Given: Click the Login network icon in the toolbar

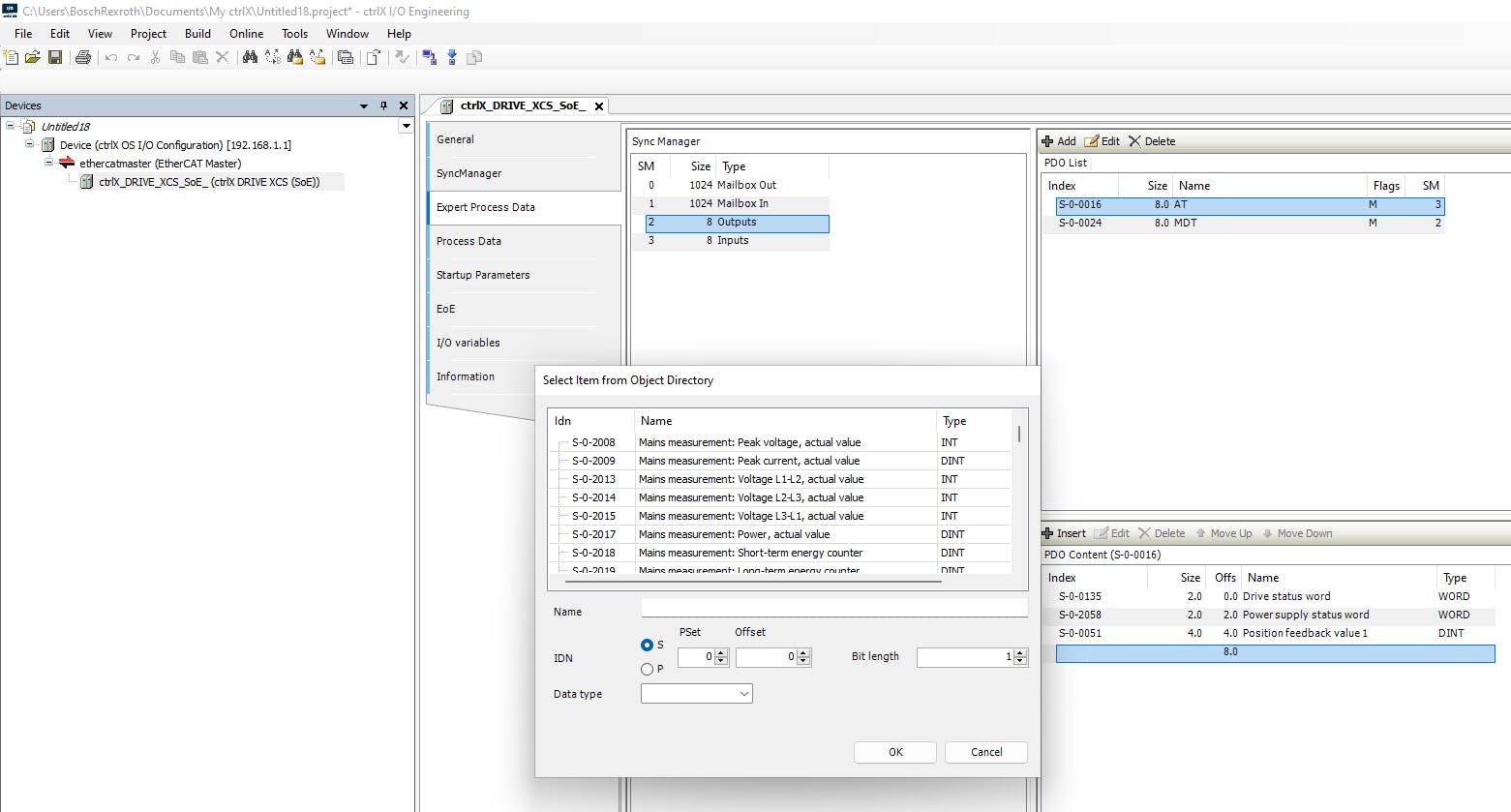Looking at the screenshot, I should point(429,58).
